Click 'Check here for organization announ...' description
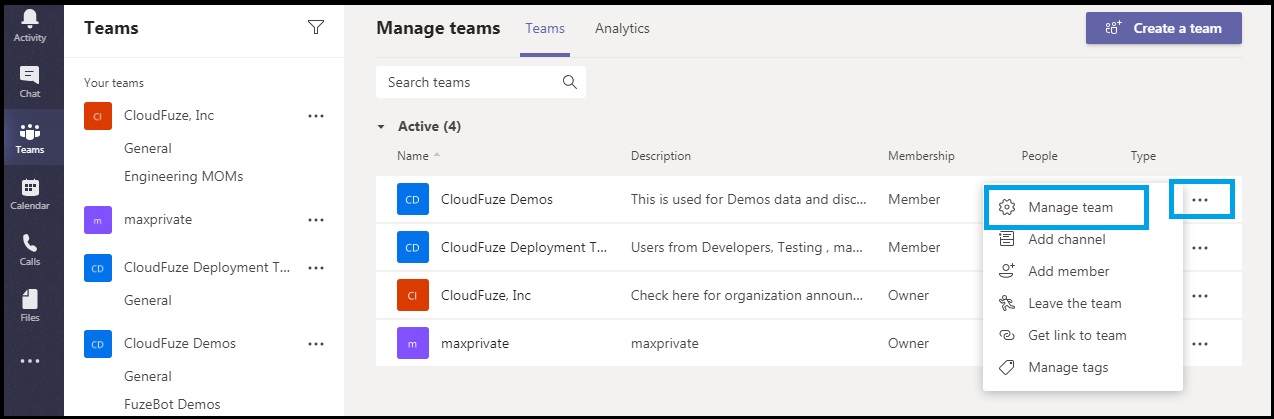 point(747,295)
